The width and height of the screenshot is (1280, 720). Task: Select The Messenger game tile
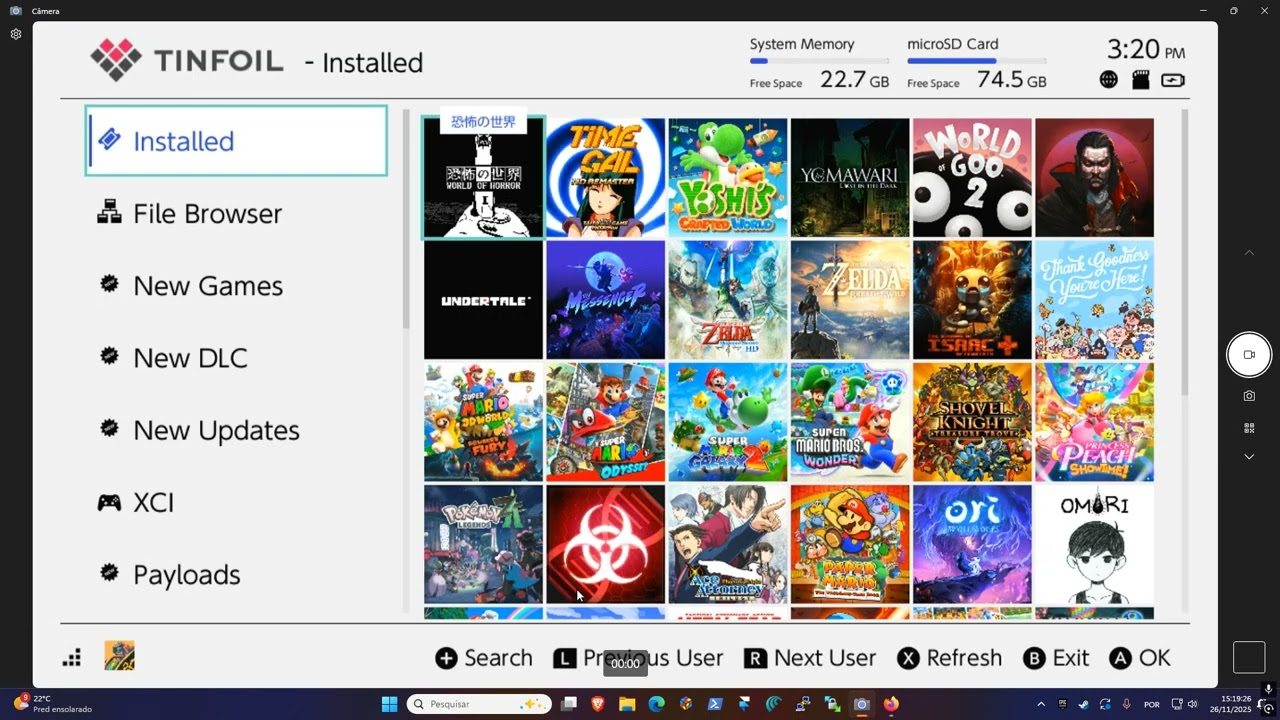(605, 300)
